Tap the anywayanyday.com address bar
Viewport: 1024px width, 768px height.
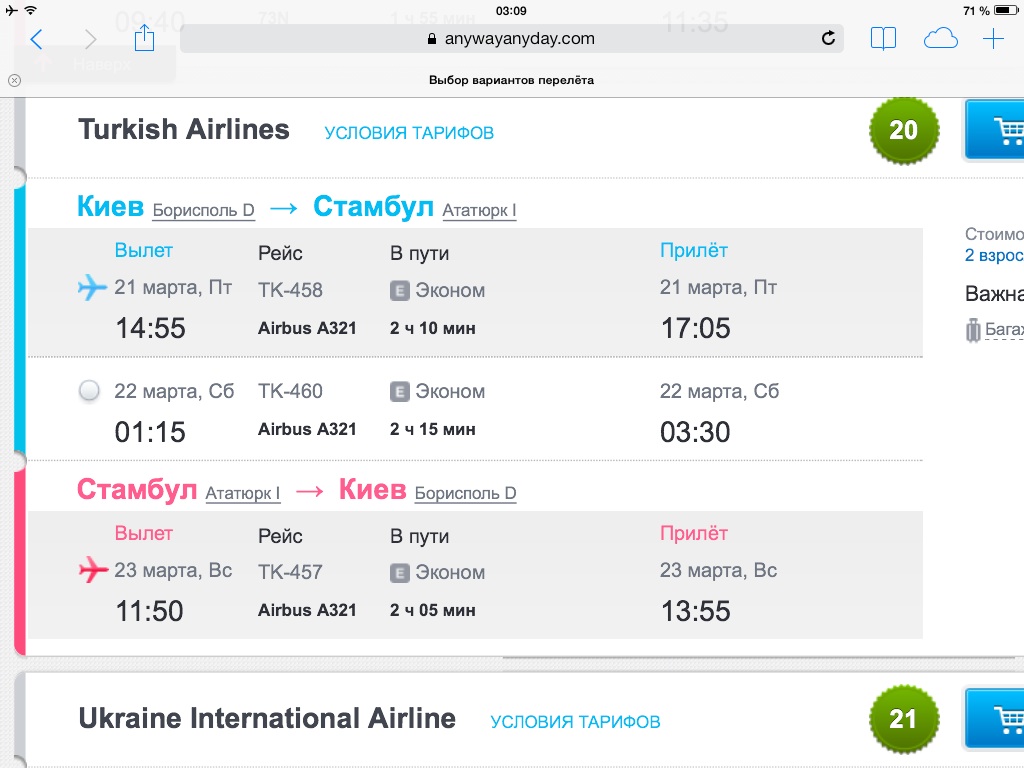click(x=510, y=39)
